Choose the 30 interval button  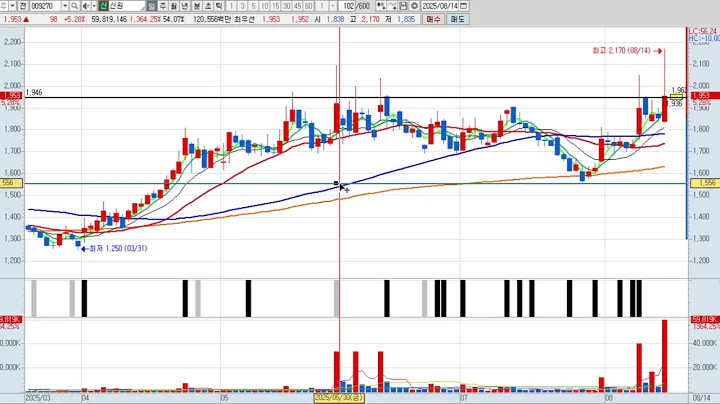[x=287, y=6]
